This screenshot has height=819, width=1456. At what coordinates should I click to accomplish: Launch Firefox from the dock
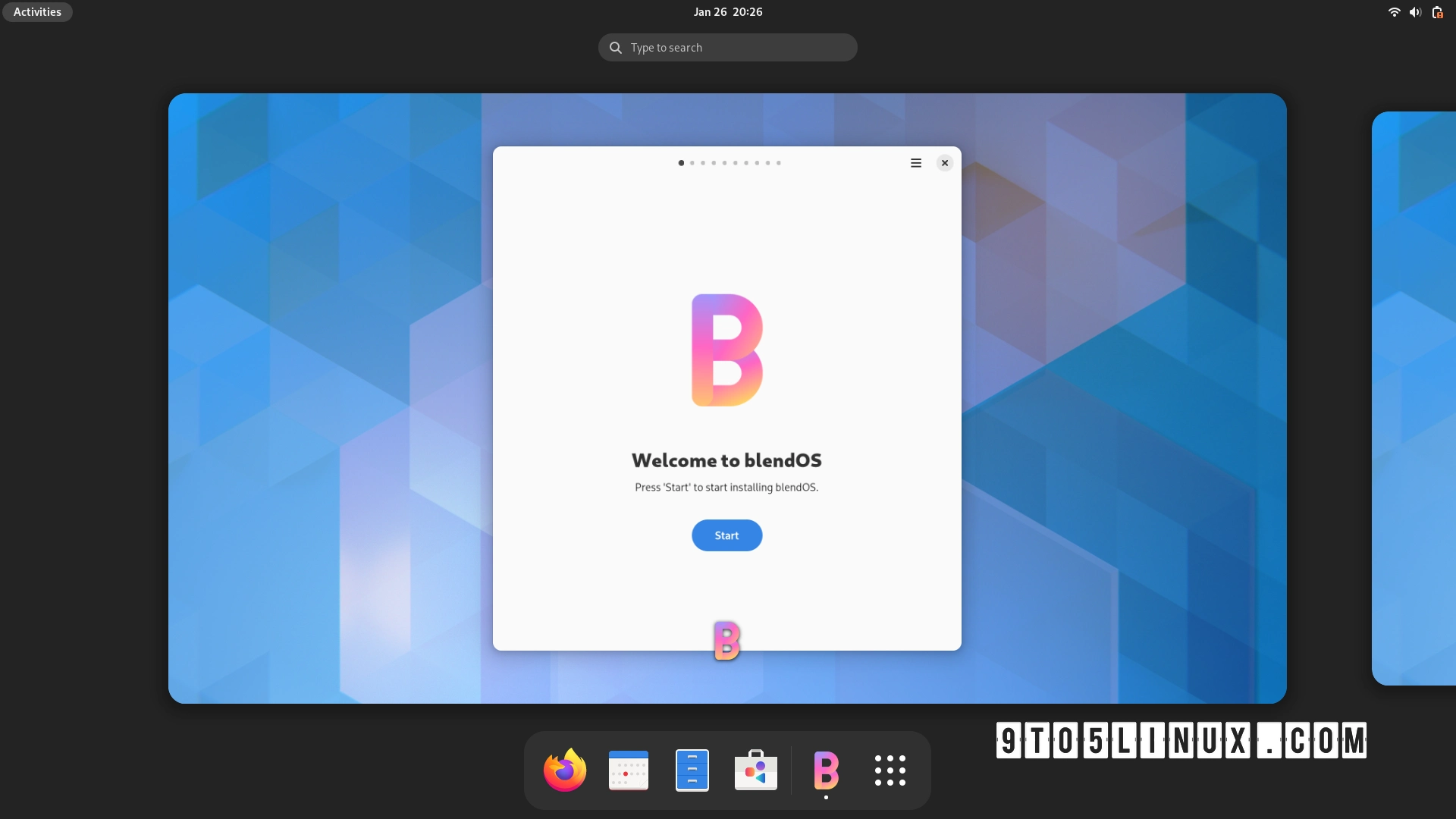tap(563, 770)
